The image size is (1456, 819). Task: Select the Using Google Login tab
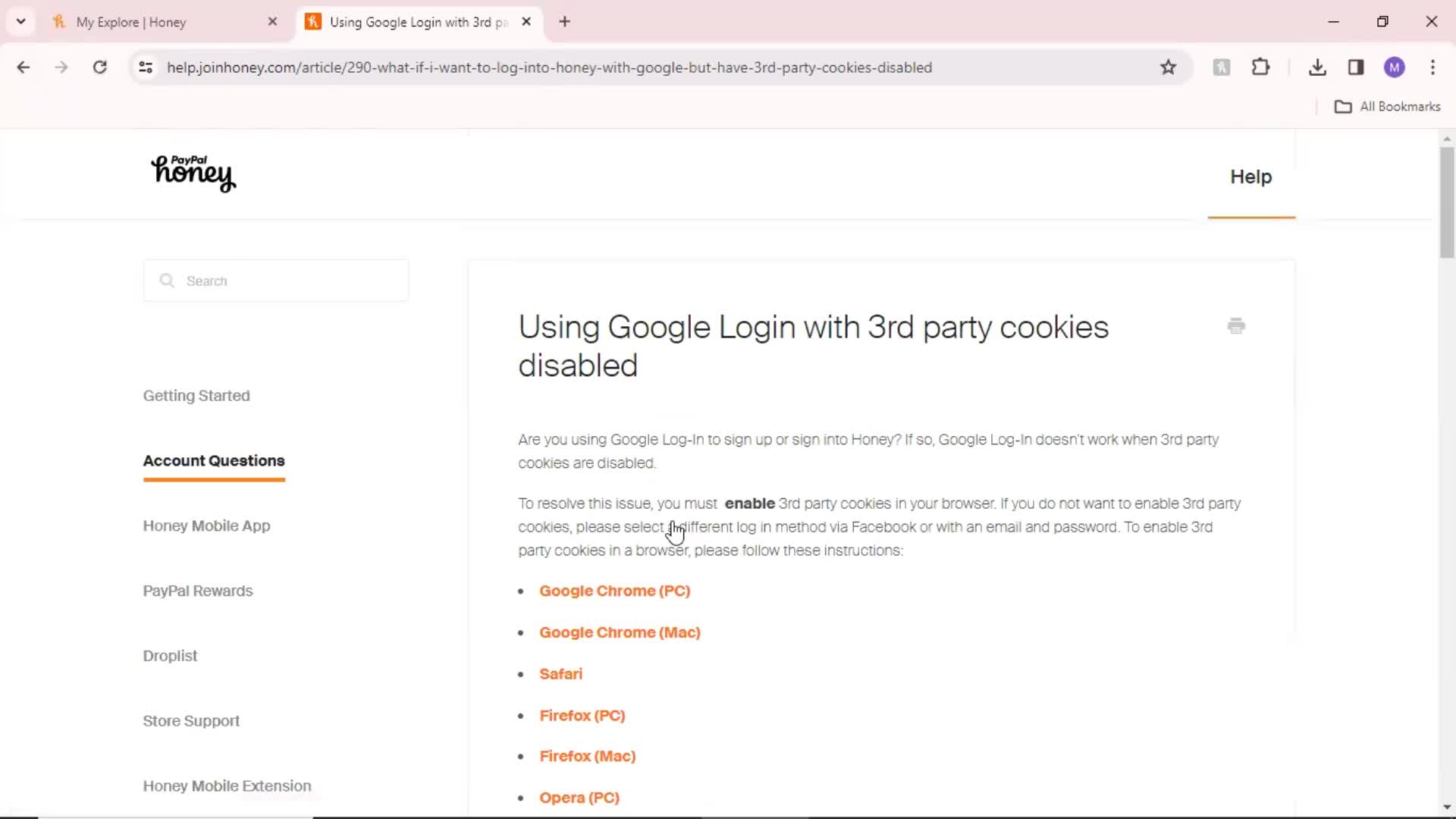417,22
